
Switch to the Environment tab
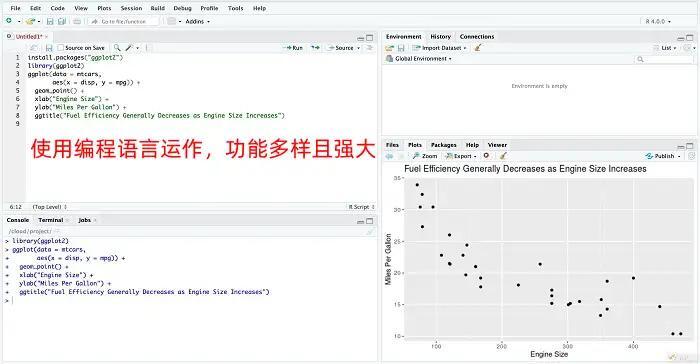(x=404, y=37)
